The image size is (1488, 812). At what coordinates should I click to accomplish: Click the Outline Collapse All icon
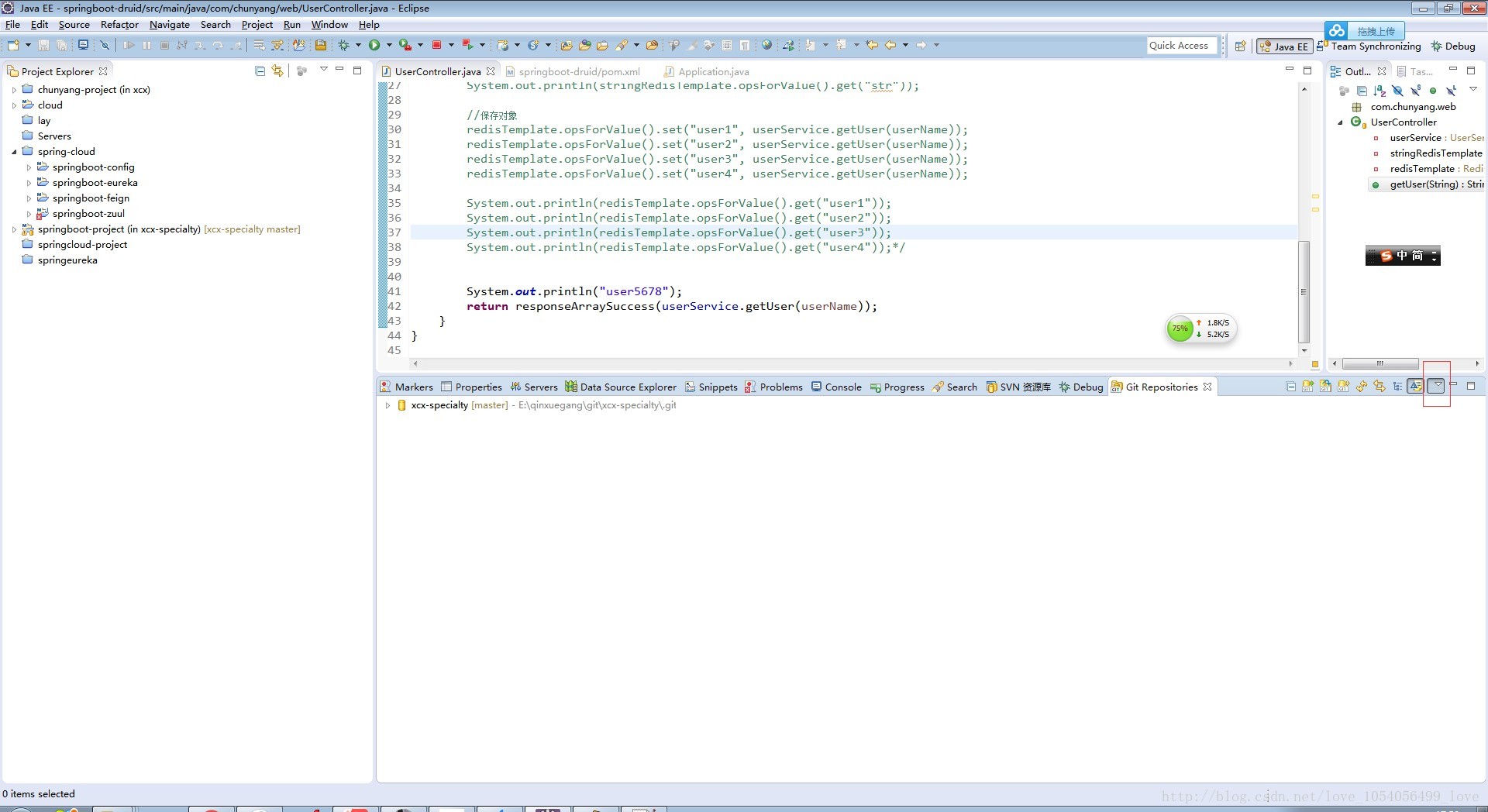click(1362, 91)
